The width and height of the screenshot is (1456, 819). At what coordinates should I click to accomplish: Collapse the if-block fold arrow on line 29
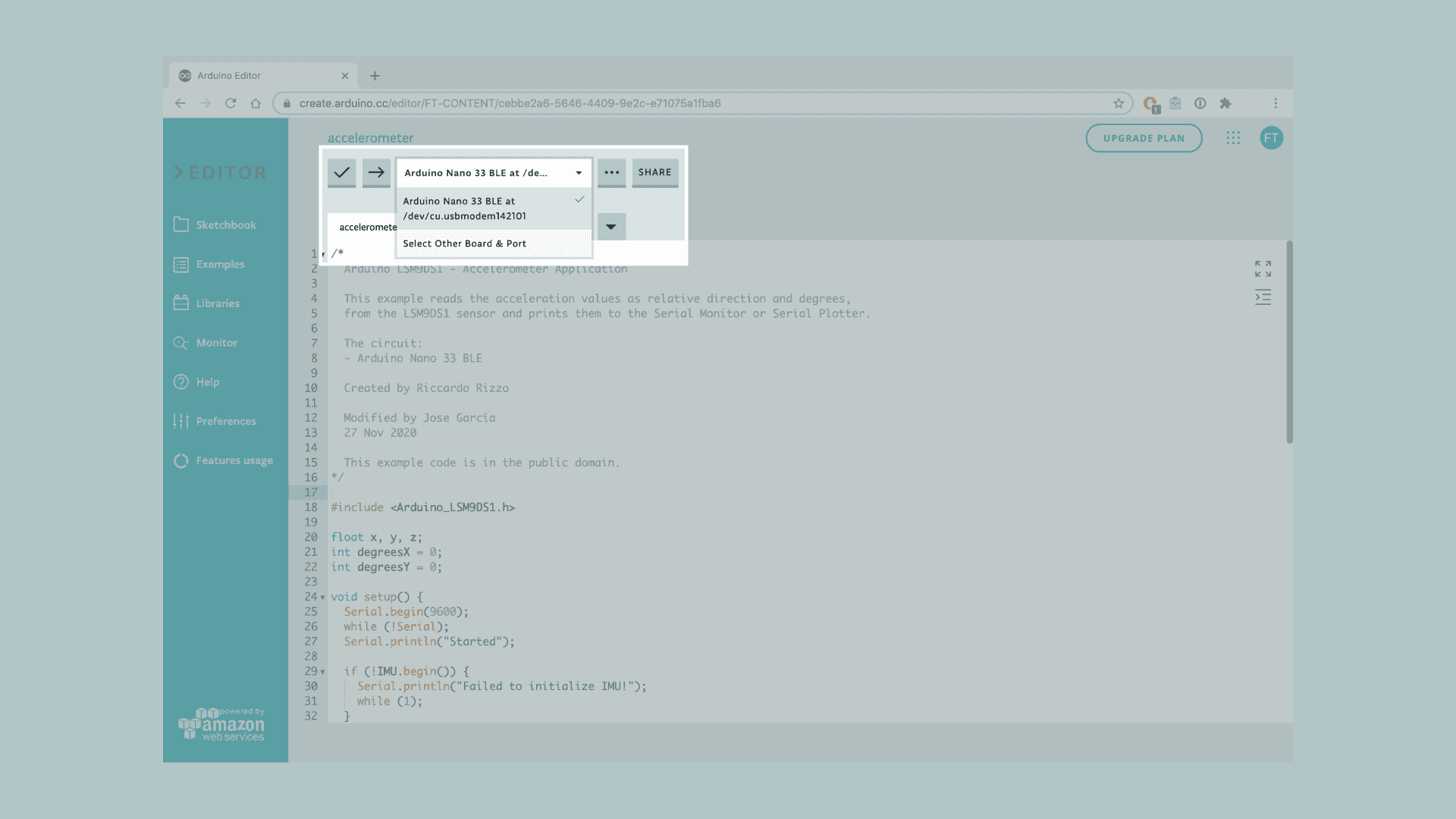[x=323, y=672]
